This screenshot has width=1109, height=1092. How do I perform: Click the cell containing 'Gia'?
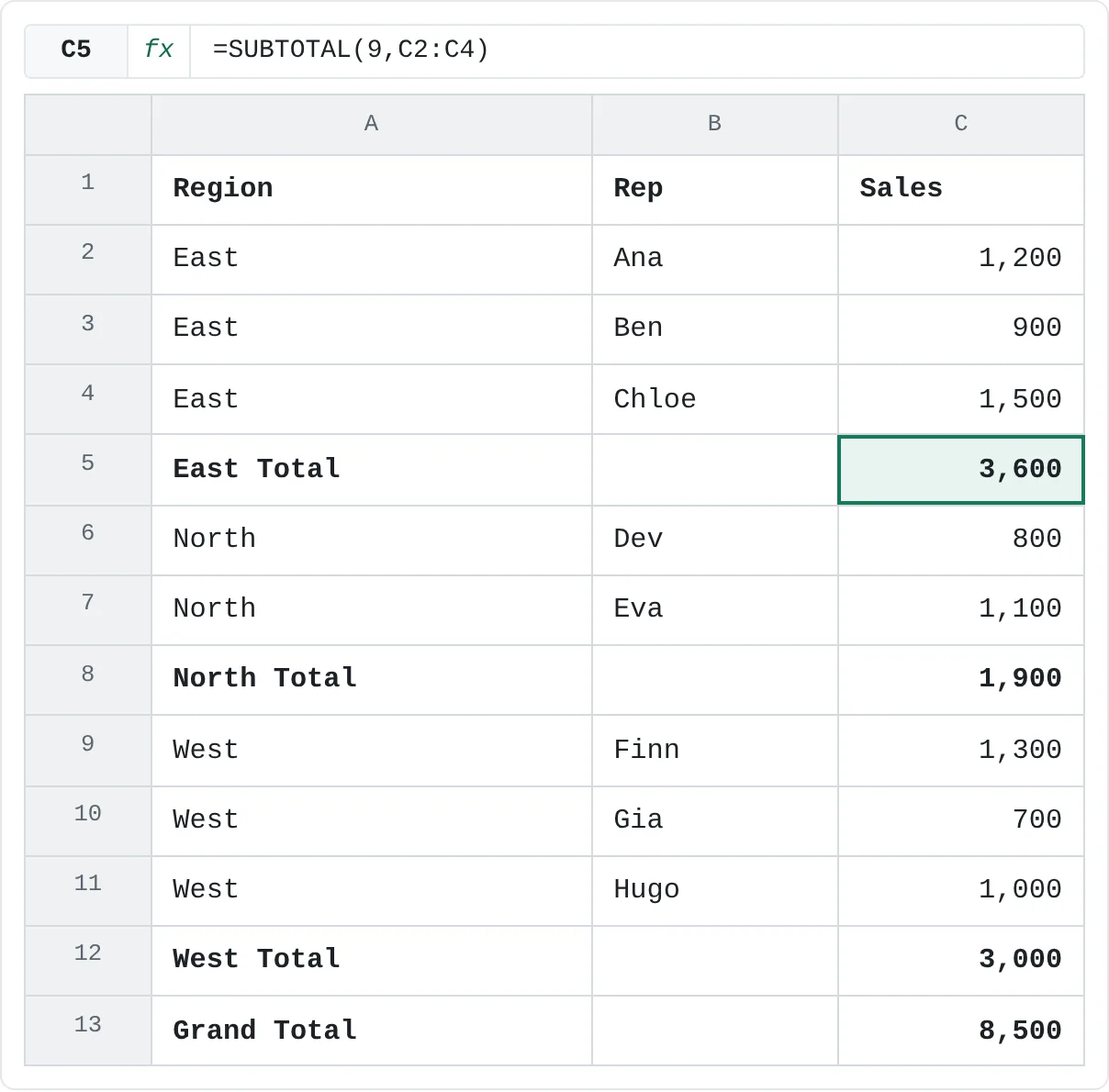tap(715, 821)
